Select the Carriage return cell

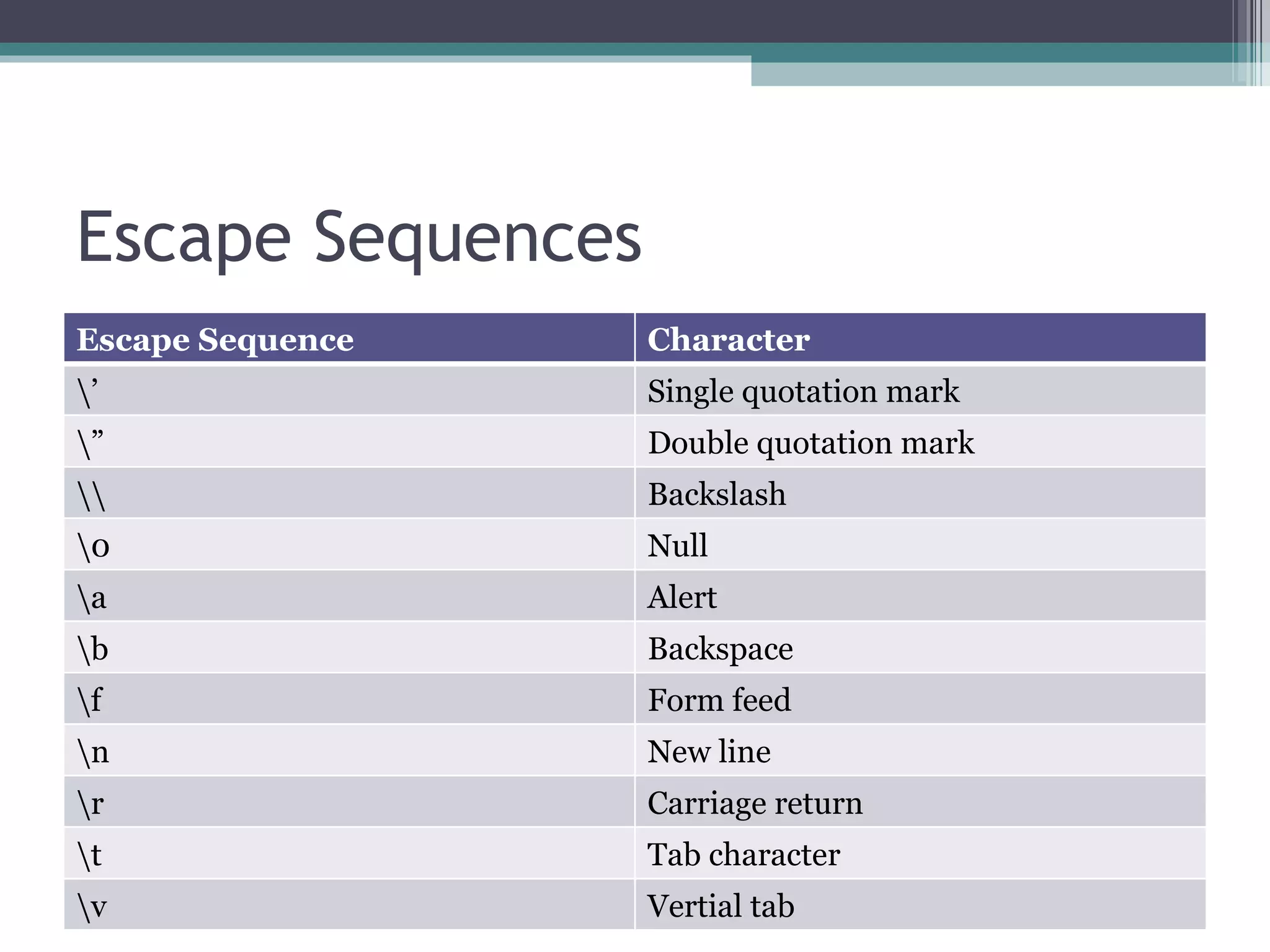pyautogui.click(x=755, y=803)
